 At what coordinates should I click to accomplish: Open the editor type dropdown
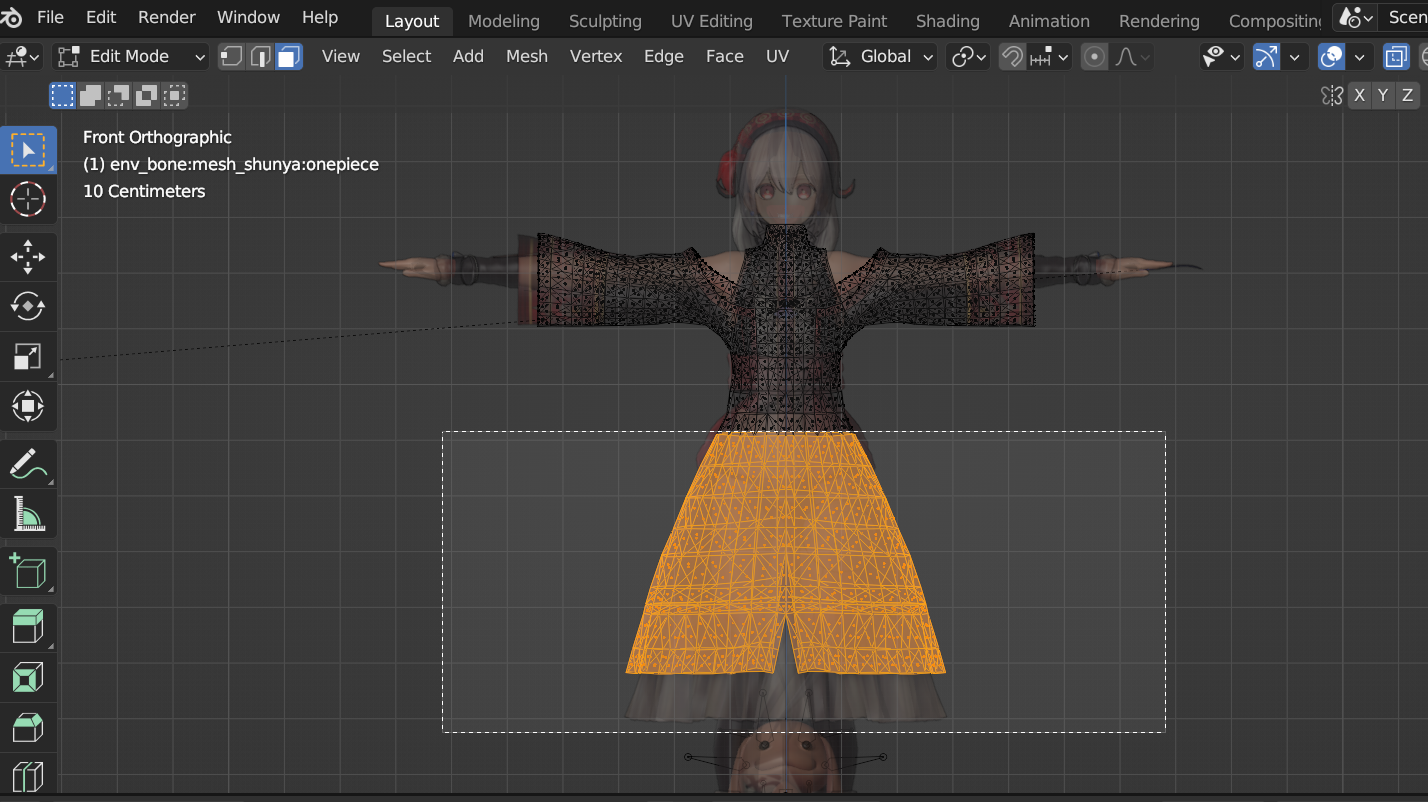click(x=23, y=57)
